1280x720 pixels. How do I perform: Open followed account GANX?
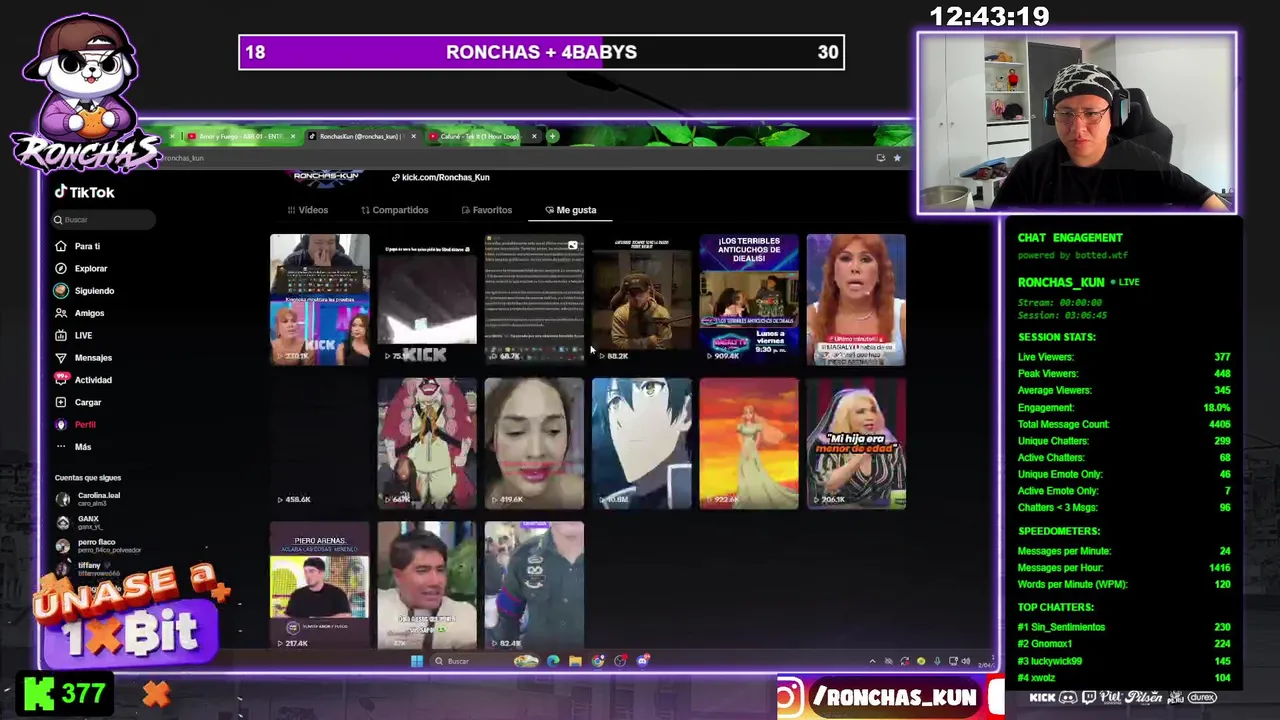[x=79, y=522]
